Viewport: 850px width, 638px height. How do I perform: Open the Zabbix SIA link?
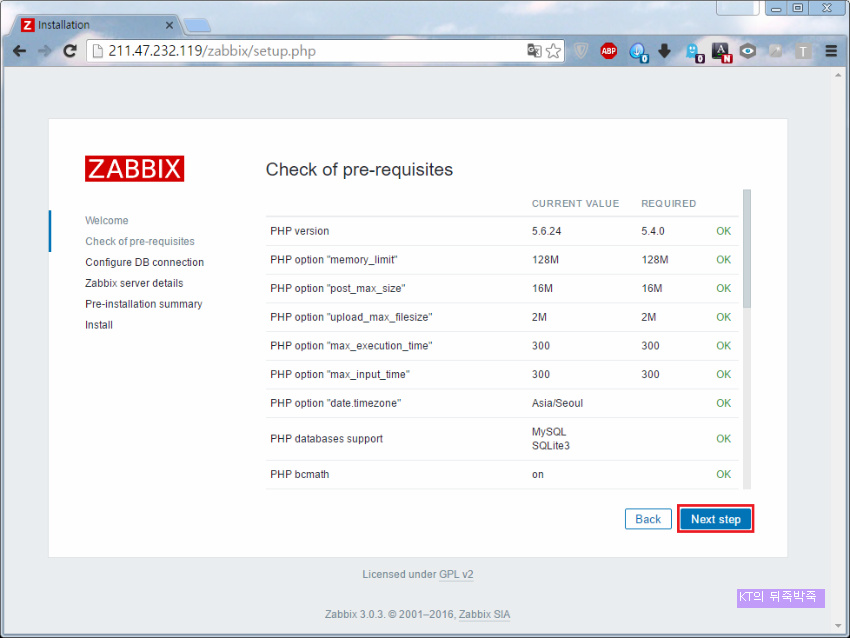coord(484,615)
